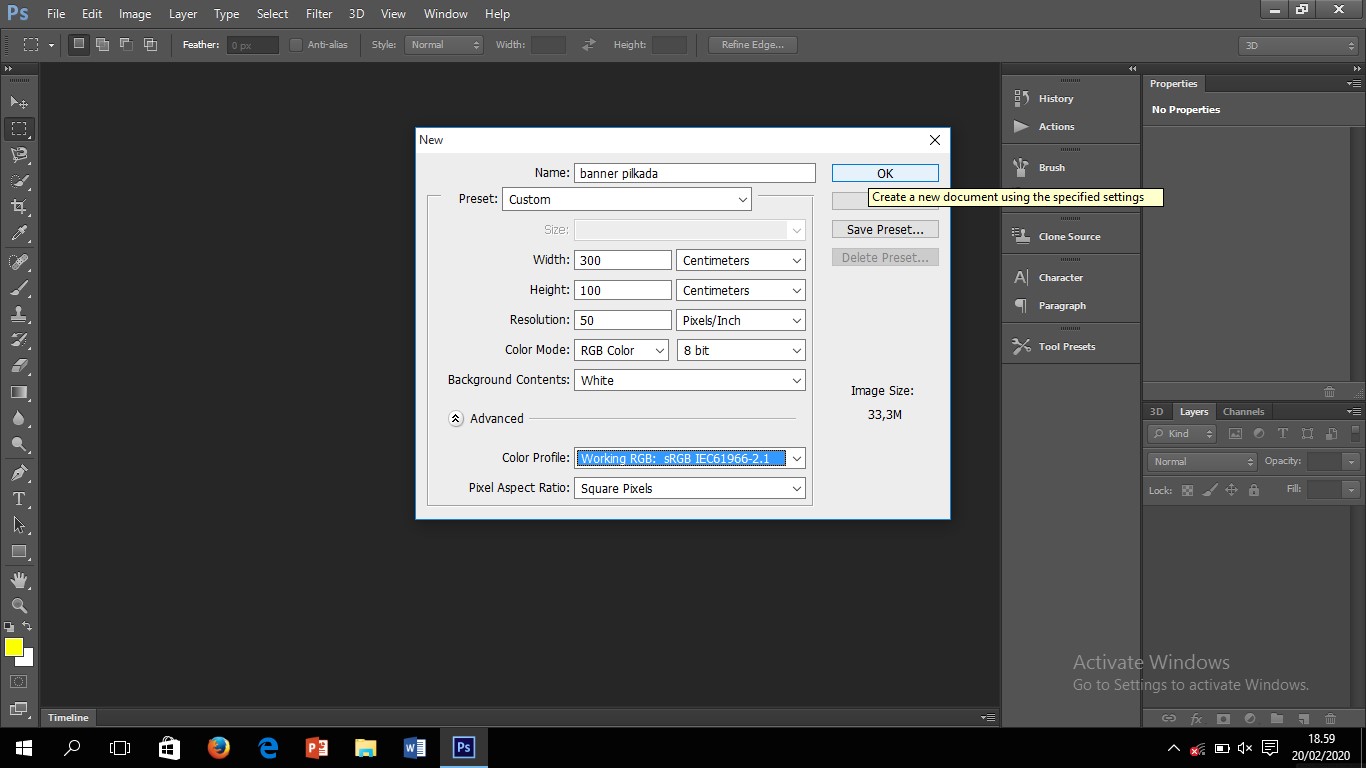
Task: Select the Zoom tool in toolbox
Action: (x=19, y=605)
